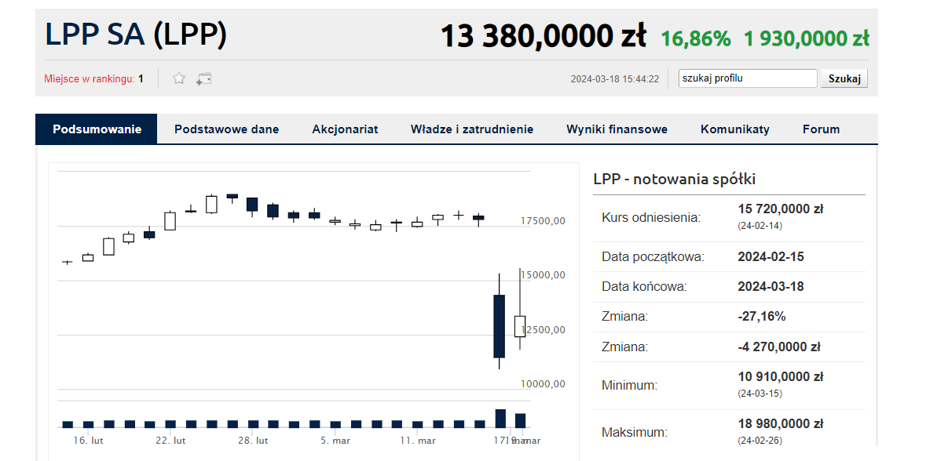Click the 16. lut date label

[x=88, y=440]
